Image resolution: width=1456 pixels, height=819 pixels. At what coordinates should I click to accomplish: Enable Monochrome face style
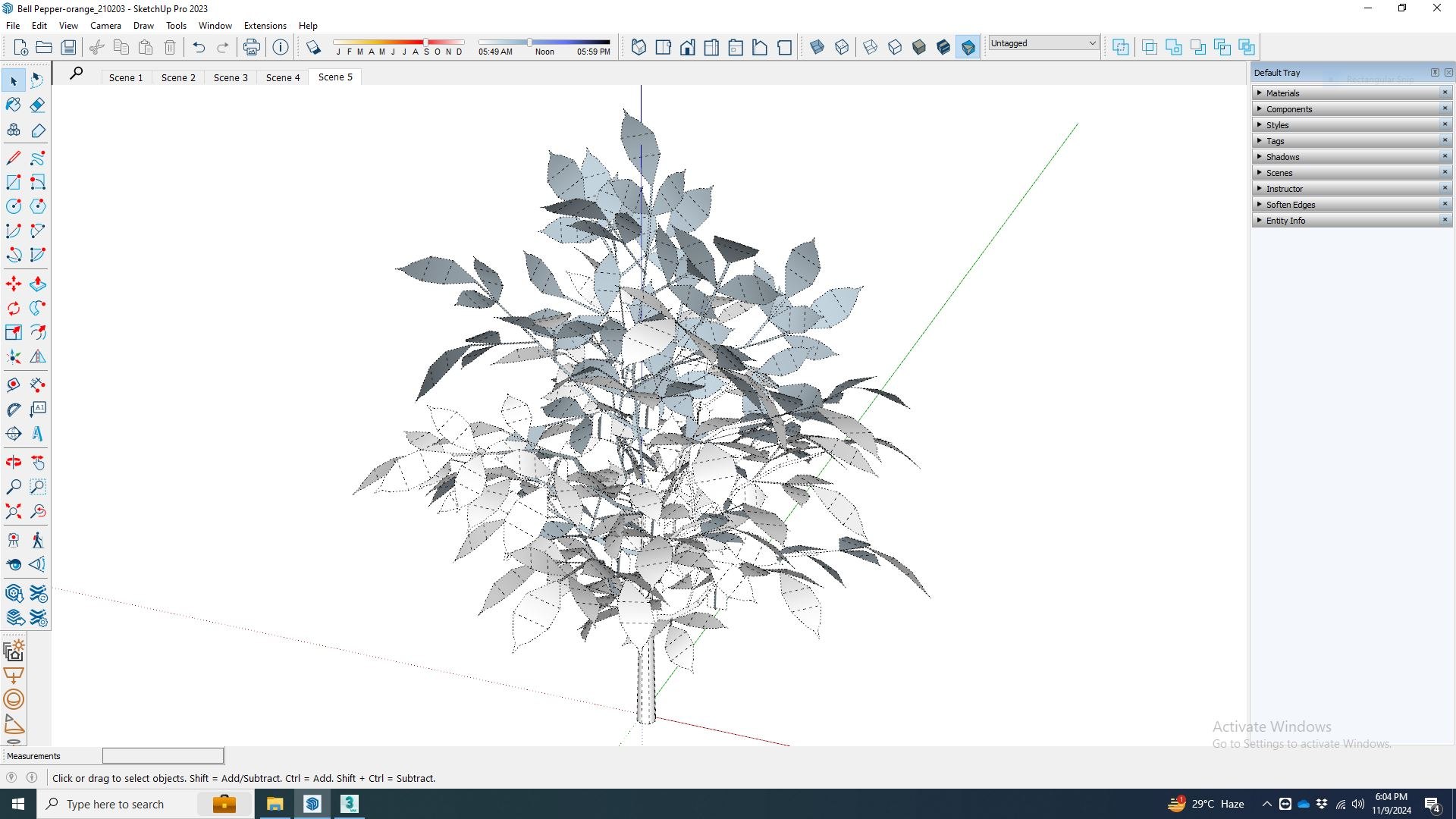point(968,47)
